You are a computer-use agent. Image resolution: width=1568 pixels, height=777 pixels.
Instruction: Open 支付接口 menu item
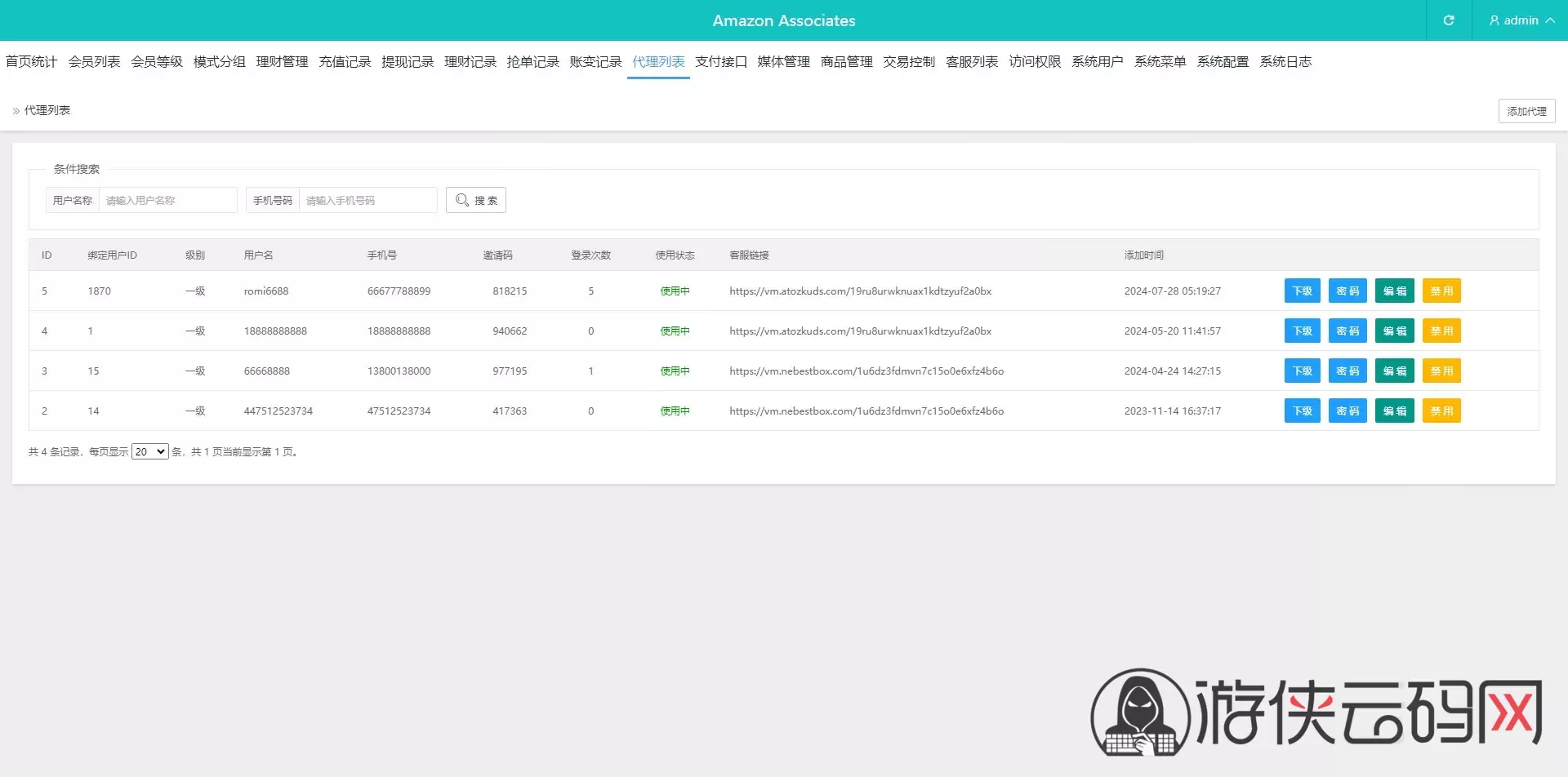coord(721,61)
